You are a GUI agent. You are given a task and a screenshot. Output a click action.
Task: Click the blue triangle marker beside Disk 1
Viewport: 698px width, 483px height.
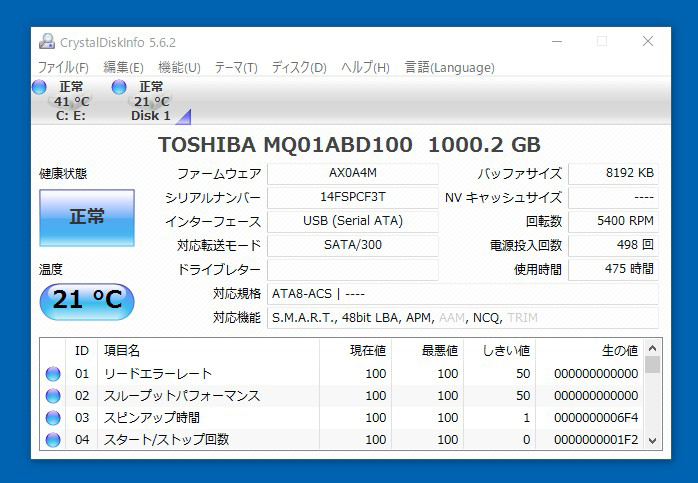[183, 116]
